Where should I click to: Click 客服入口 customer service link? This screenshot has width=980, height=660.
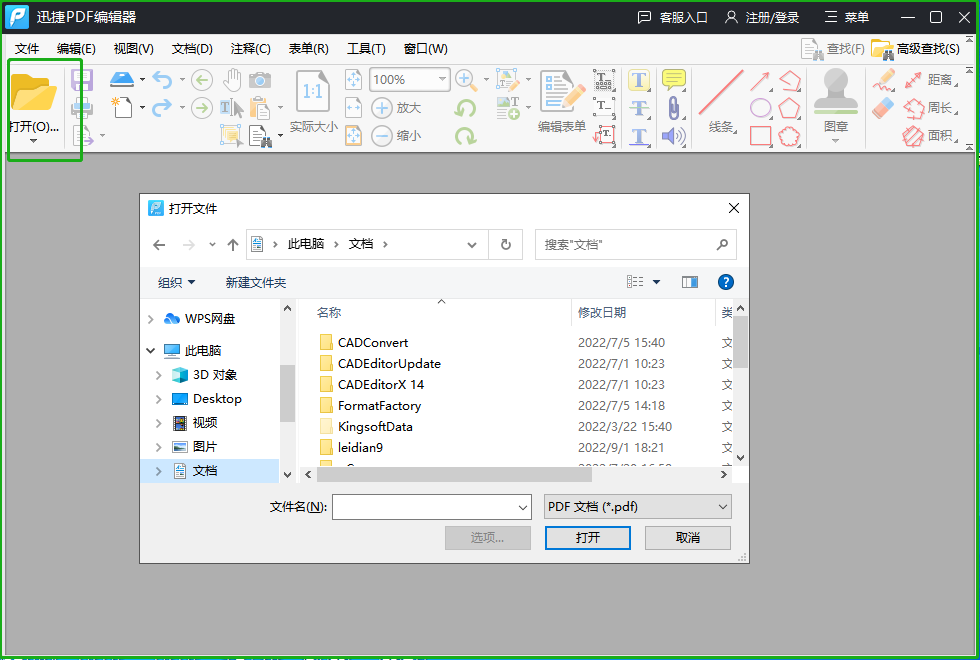tap(672, 18)
